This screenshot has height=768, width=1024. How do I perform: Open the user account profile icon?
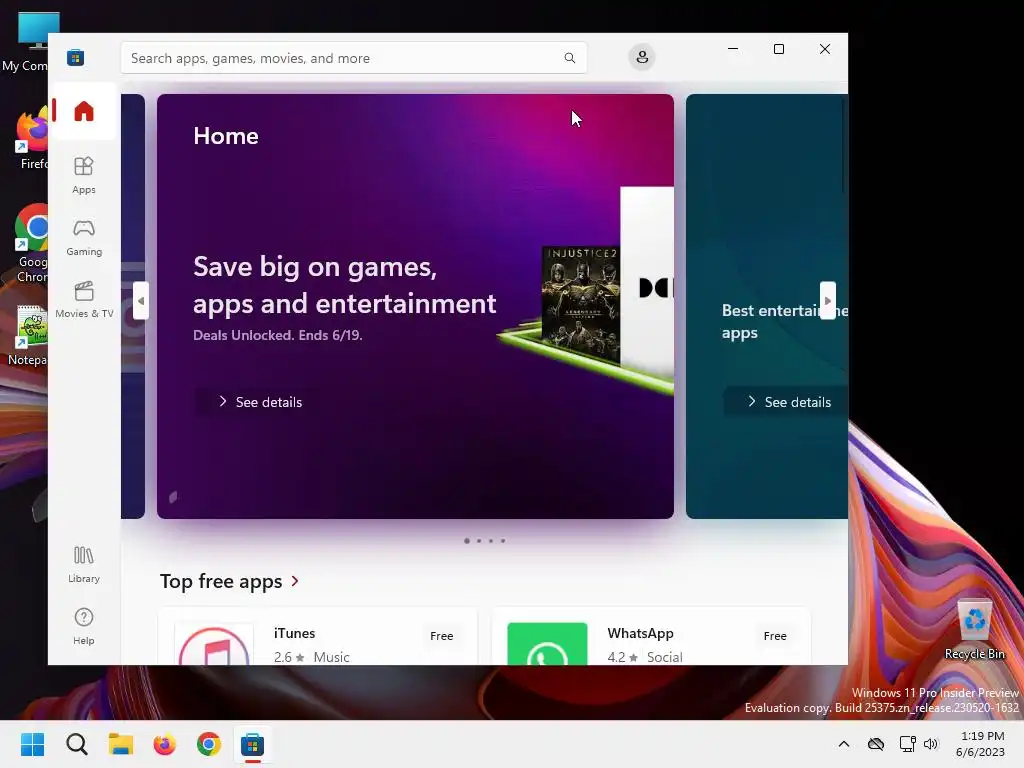click(x=642, y=57)
